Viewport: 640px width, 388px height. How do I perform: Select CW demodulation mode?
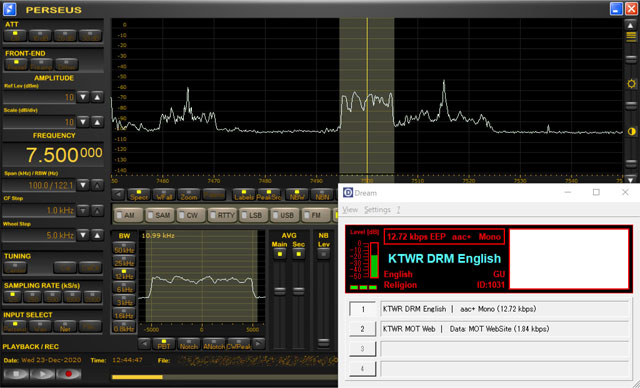tap(191, 215)
